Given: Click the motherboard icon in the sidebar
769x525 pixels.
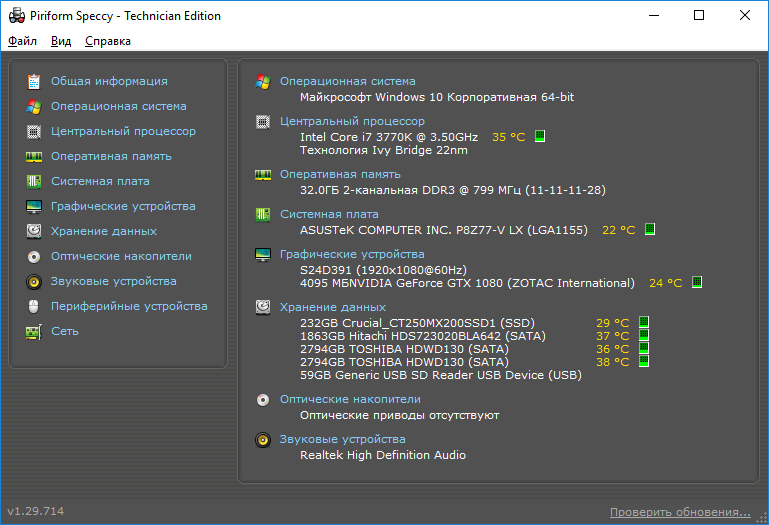Looking at the screenshot, I should tap(34, 182).
